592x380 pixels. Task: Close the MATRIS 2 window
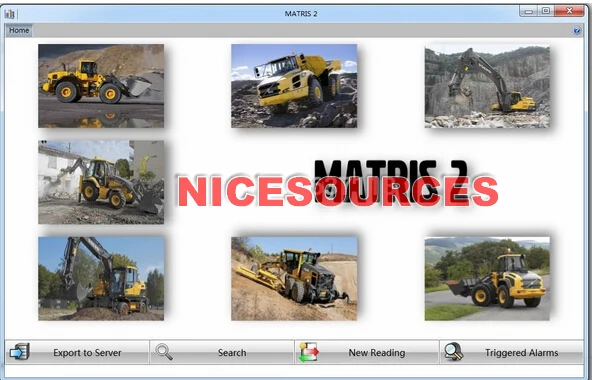coord(569,11)
